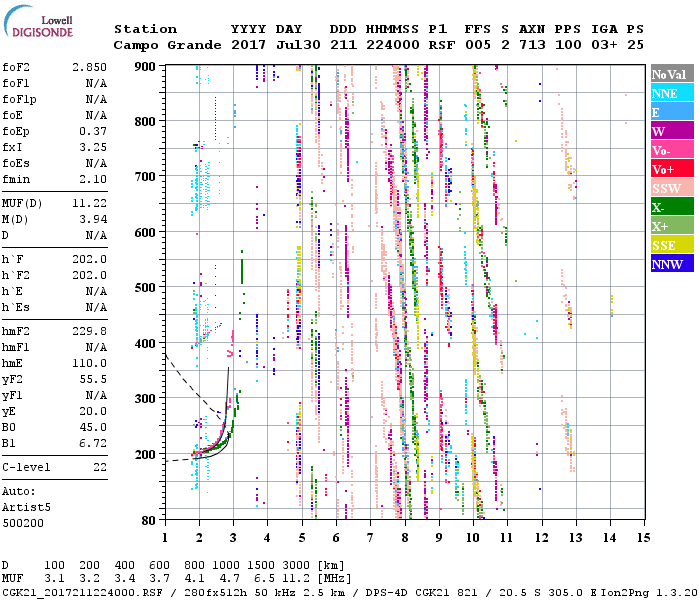Click the SSW pink legend entry
This screenshot has height=600, width=700.
coord(671,188)
